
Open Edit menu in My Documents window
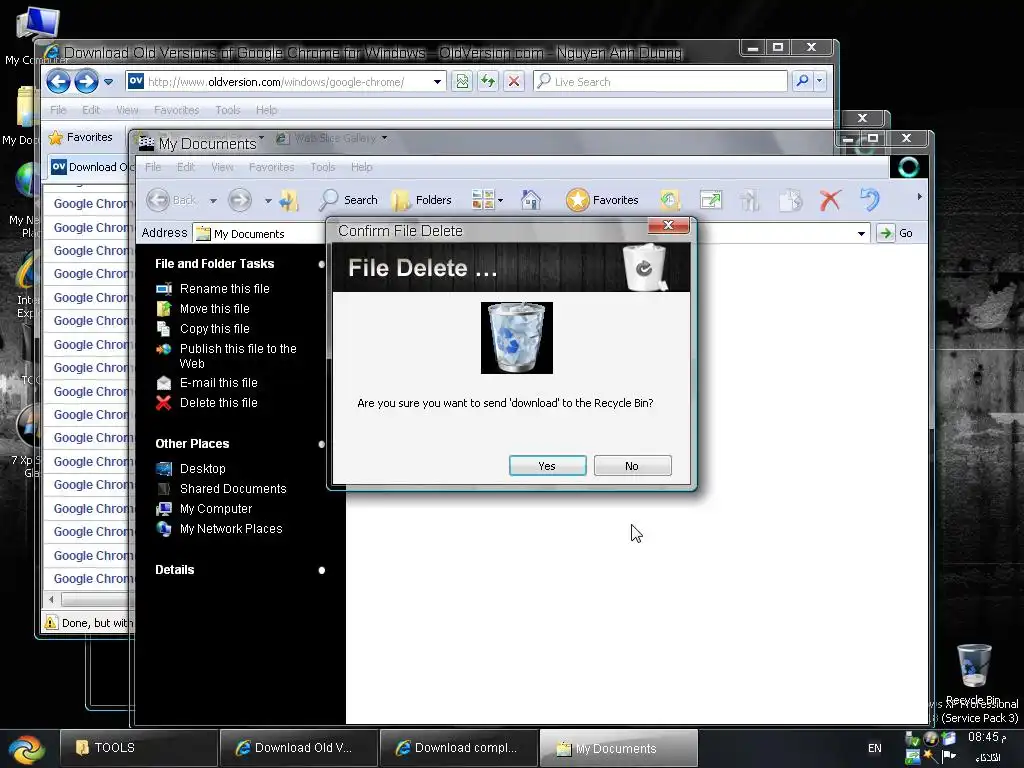tap(185, 167)
